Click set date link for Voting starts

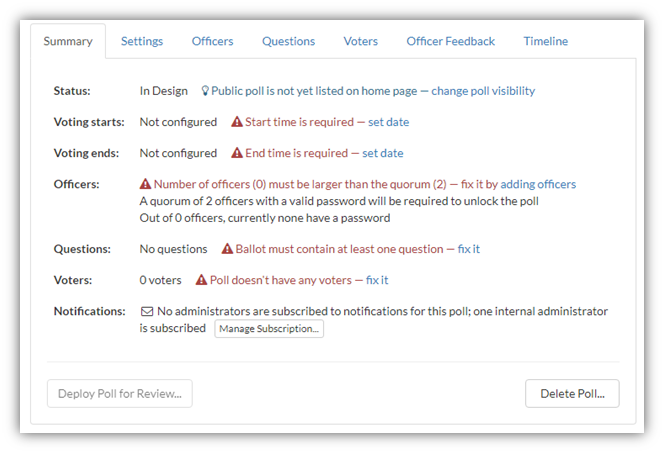tap(388, 122)
